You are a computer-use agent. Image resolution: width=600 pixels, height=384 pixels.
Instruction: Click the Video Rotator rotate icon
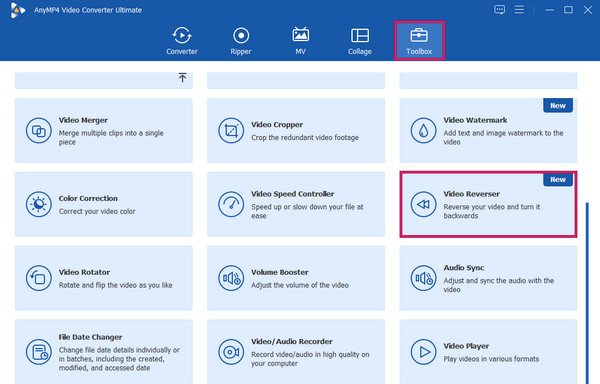(39, 278)
